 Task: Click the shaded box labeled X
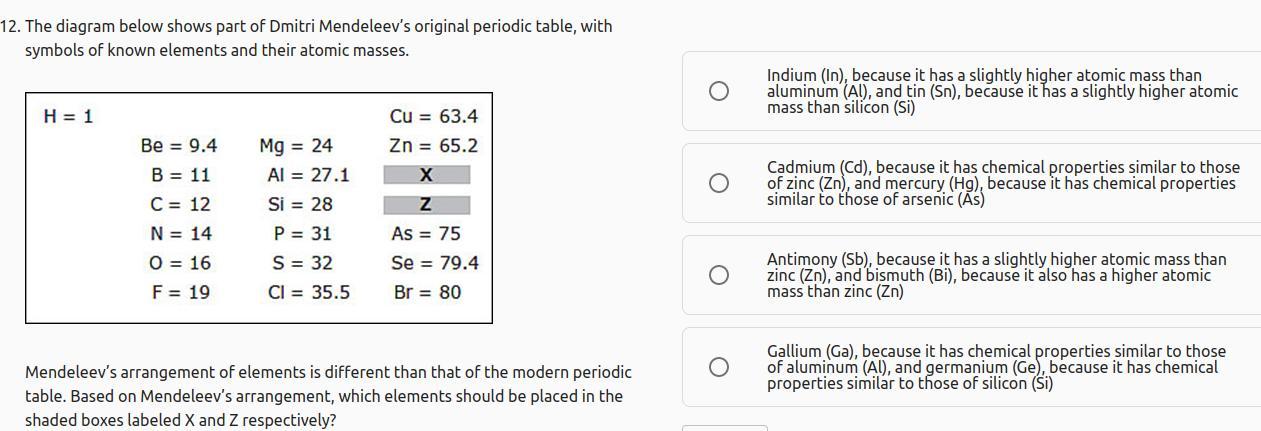[x=427, y=175]
